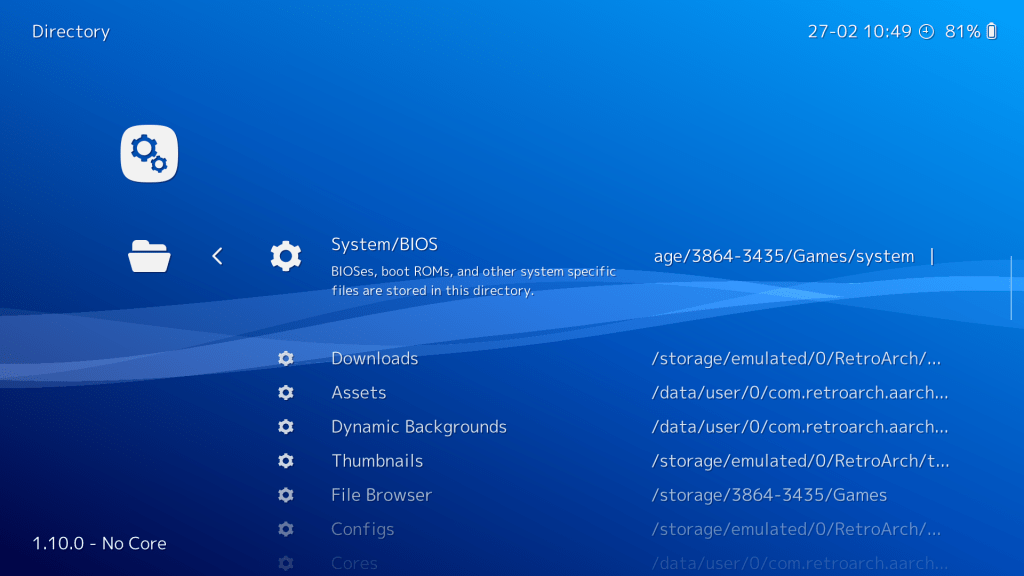1024x576 pixels.
Task: Click the Dynamic Backgrounds gear icon
Action: coord(285,426)
